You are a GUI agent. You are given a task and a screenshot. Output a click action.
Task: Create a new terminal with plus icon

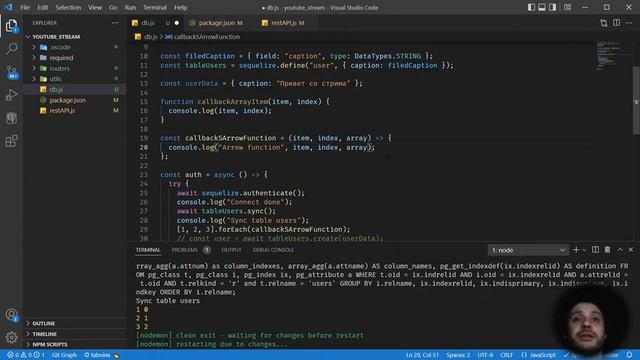click(x=576, y=250)
